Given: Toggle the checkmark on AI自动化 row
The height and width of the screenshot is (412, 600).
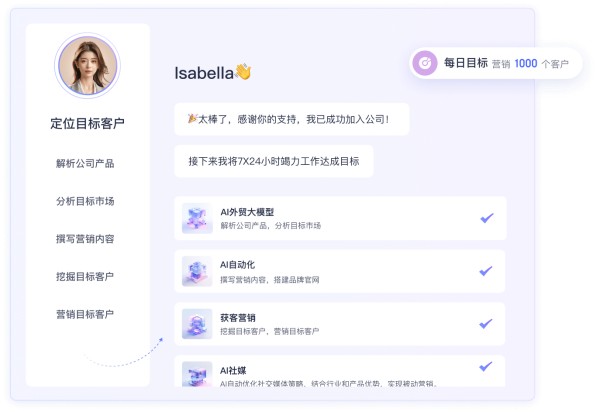Looking at the screenshot, I should click(x=486, y=271).
